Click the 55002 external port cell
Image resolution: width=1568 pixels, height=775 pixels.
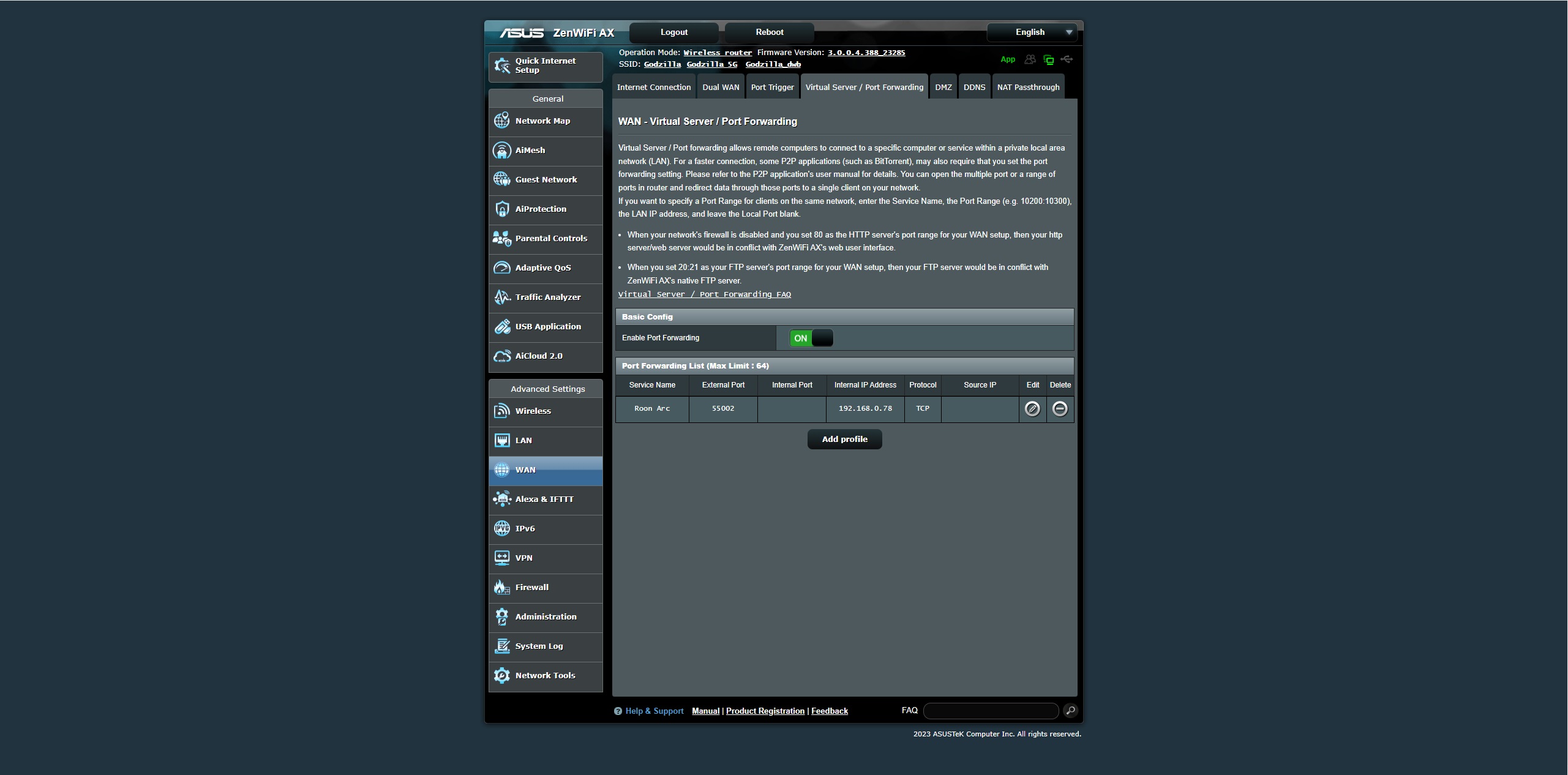[x=722, y=408]
